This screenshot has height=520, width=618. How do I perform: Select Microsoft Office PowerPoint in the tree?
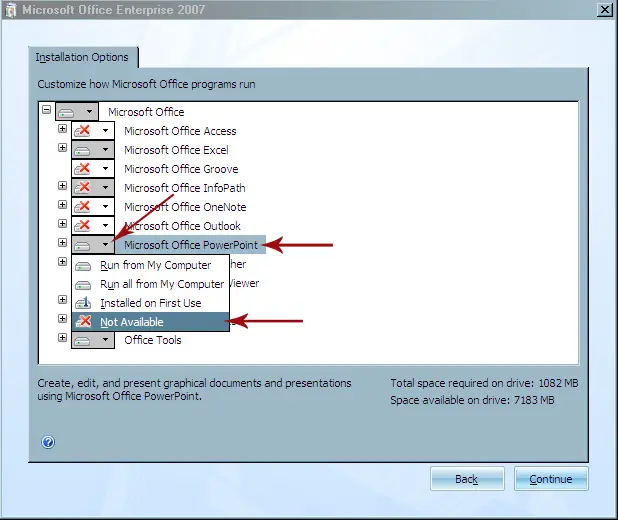click(191, 245)
